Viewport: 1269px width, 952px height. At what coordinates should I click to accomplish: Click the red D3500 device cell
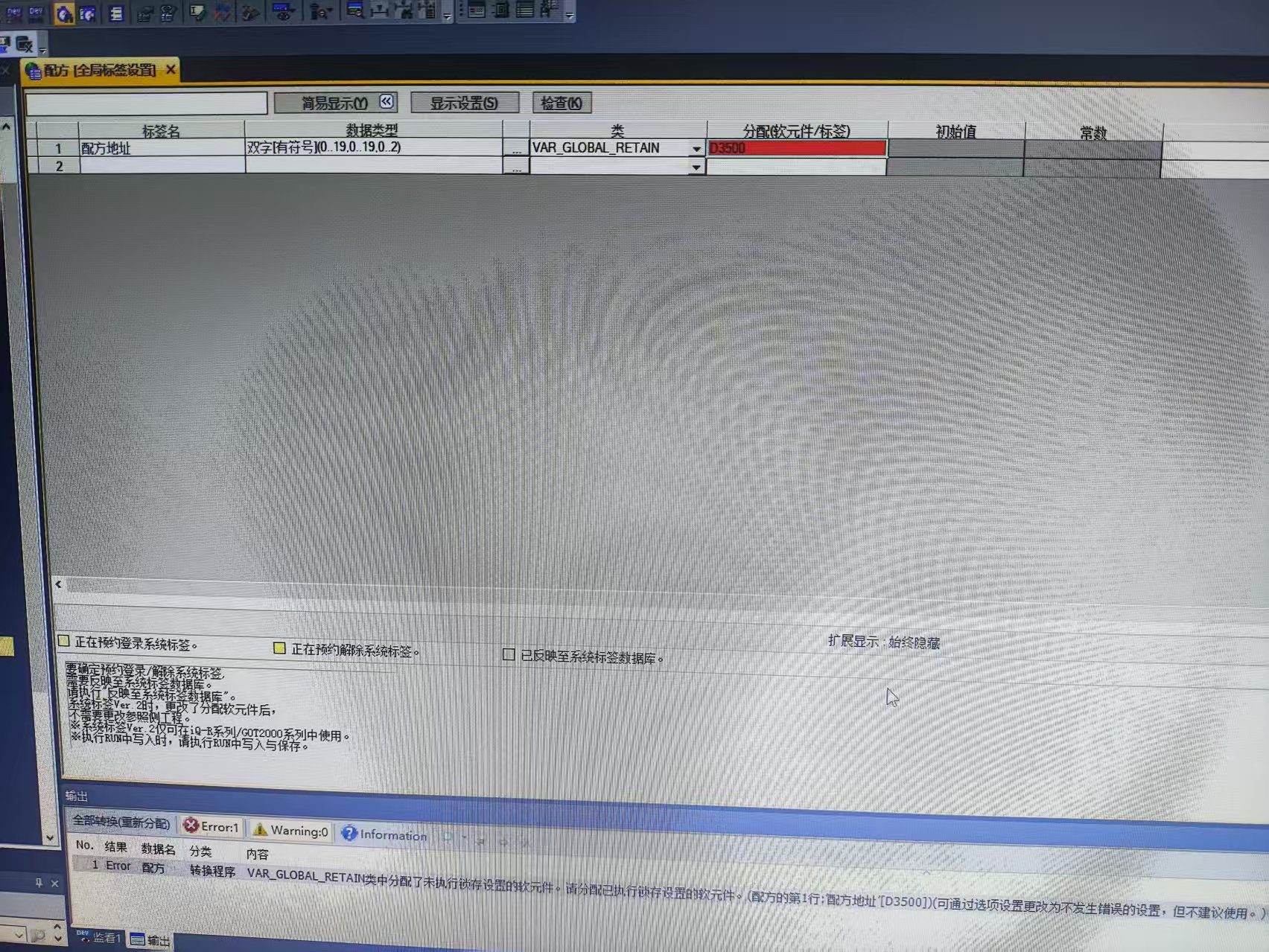(796, 148)
